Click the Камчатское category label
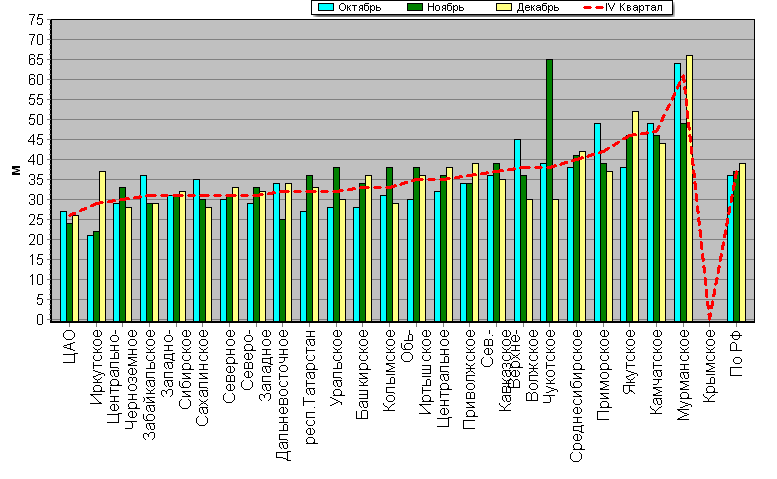The width and height of the screenshot is (777, 479). 656,372
